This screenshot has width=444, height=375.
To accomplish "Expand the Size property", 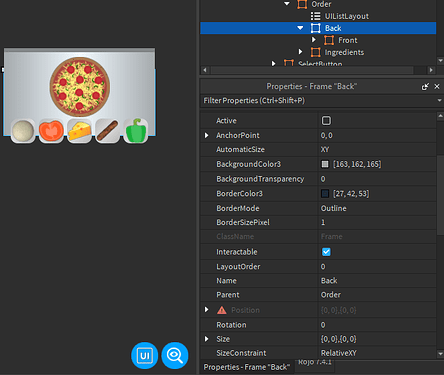I will point(206,339).
